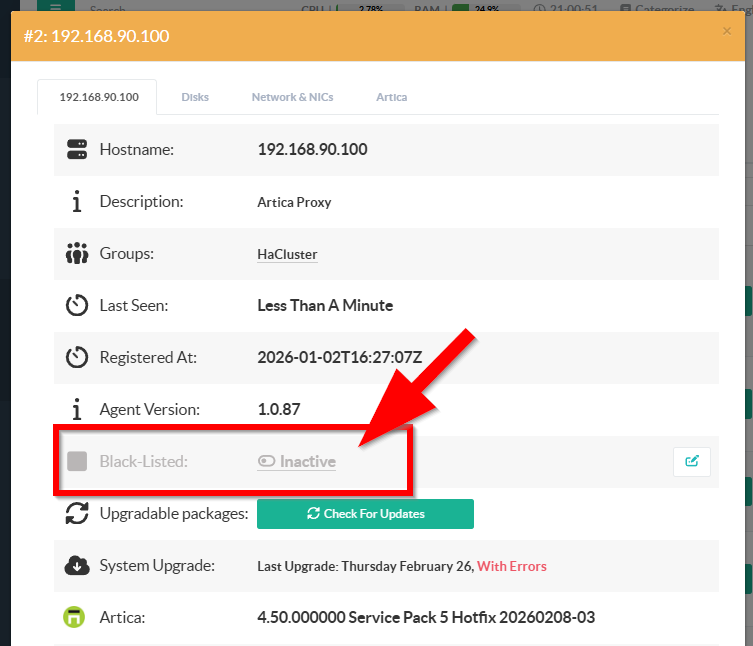Click the Groups people icon
The image size is (753, 646).
click(x=77, y=254)
